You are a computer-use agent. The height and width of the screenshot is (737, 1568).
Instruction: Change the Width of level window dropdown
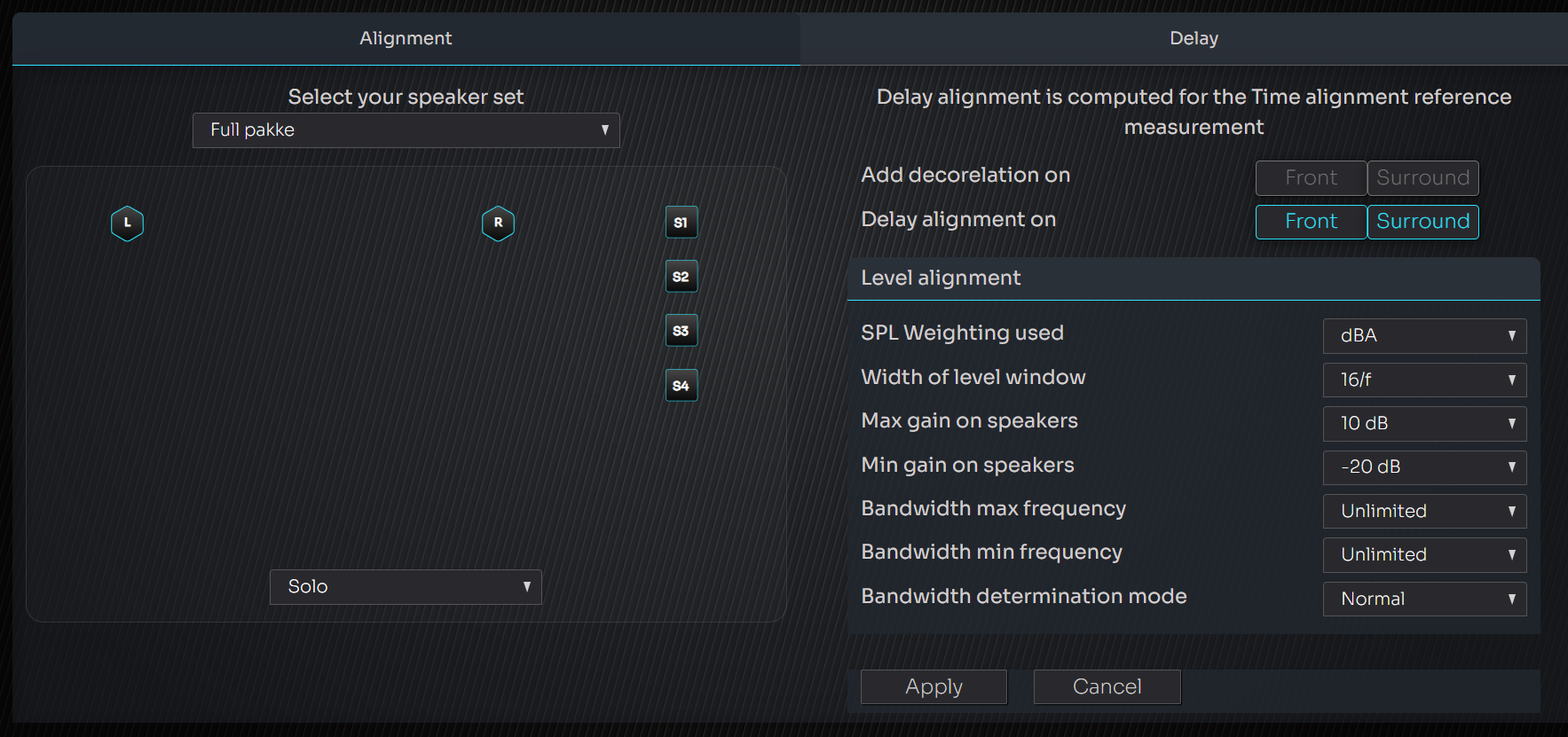click(1423, 380)
